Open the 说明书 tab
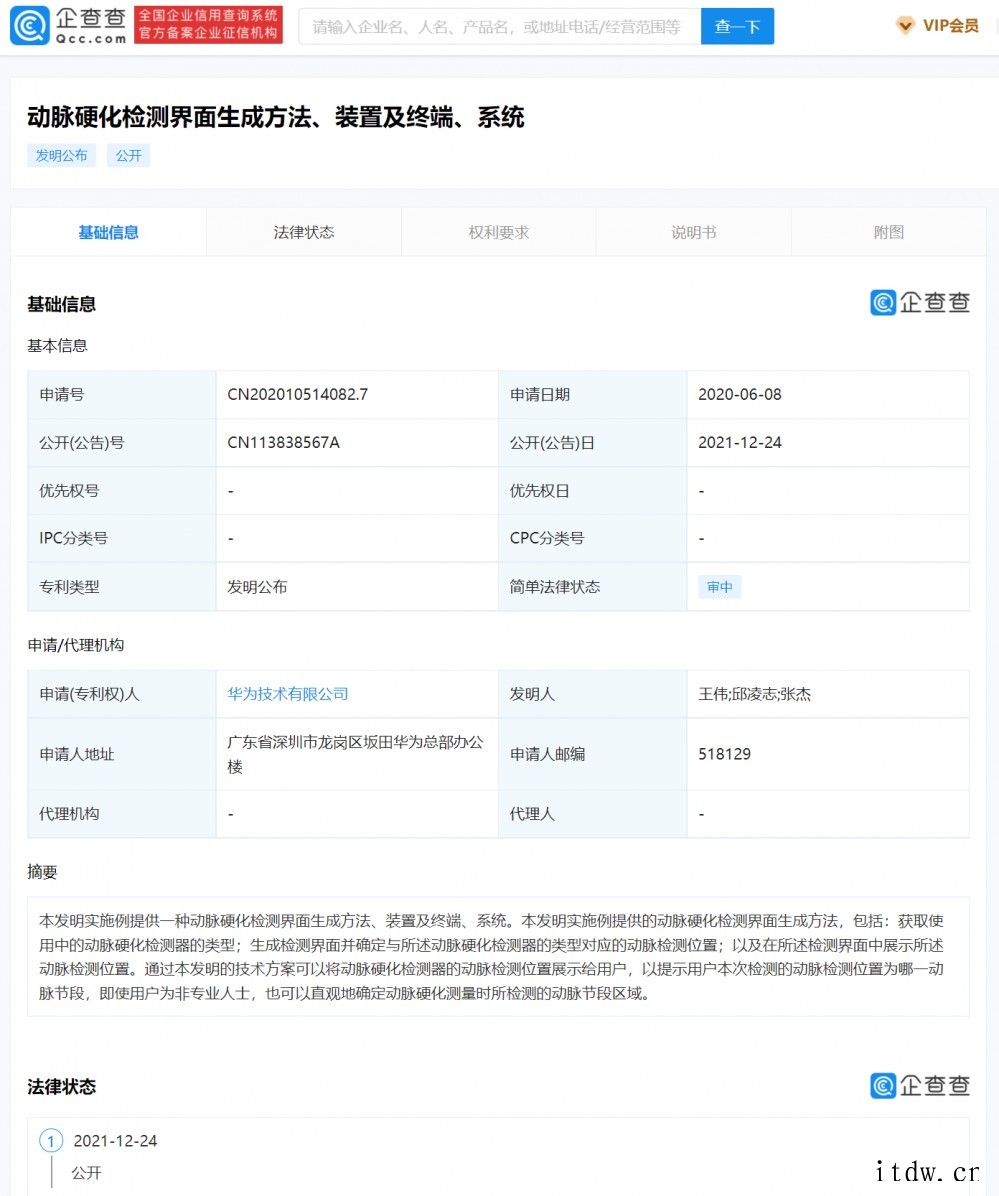 (693, 233)
